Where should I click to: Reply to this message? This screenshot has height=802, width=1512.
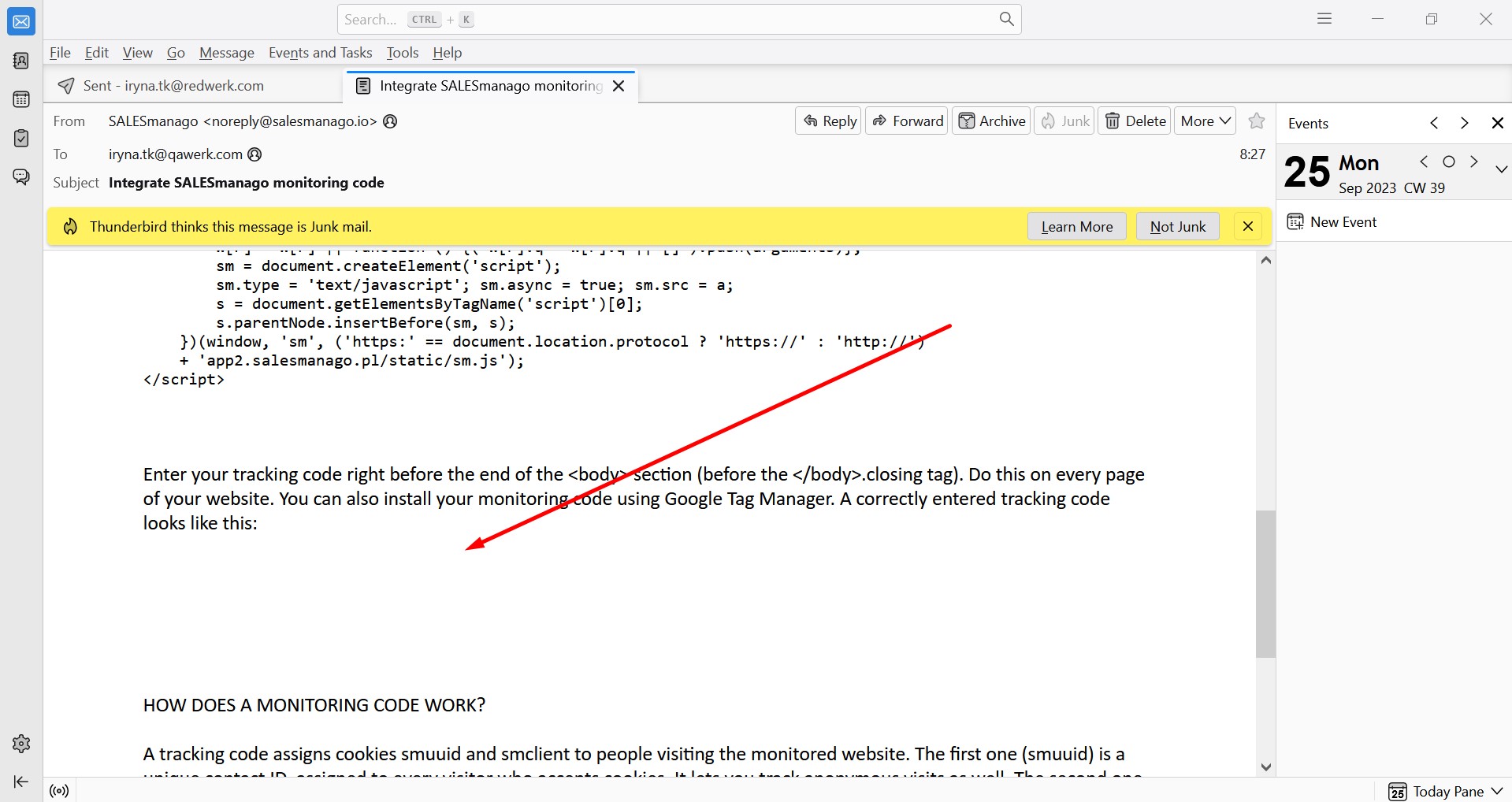coord(830,121)
